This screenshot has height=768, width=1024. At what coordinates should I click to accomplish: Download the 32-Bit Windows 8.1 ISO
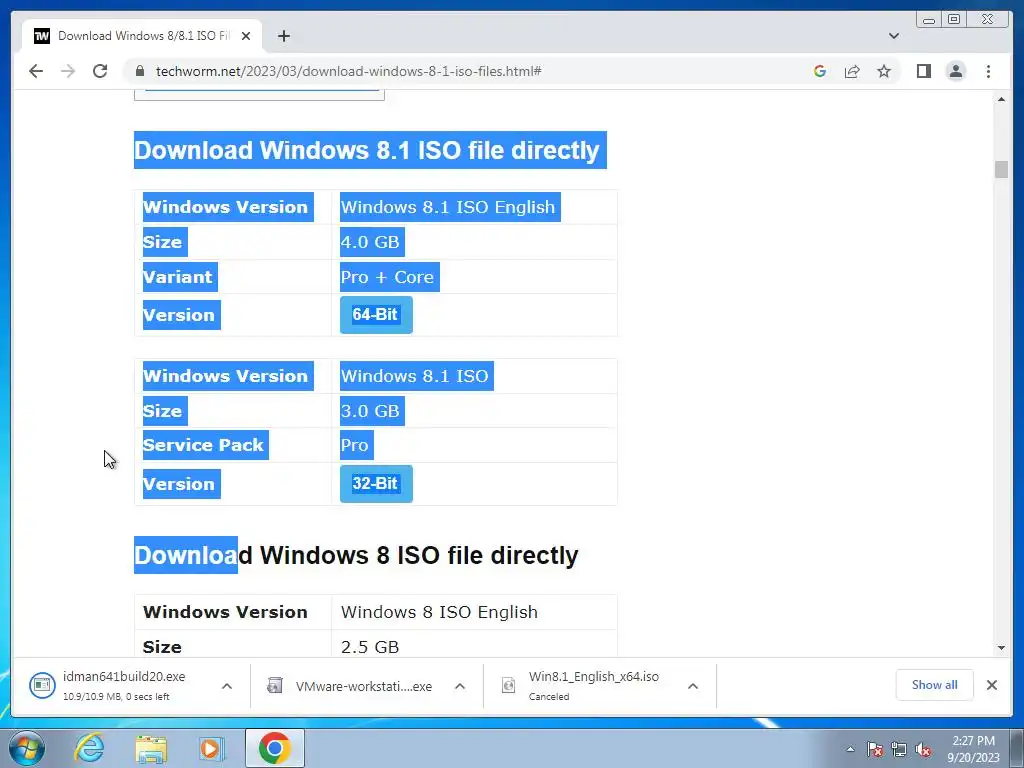click(x=376, y=484)
